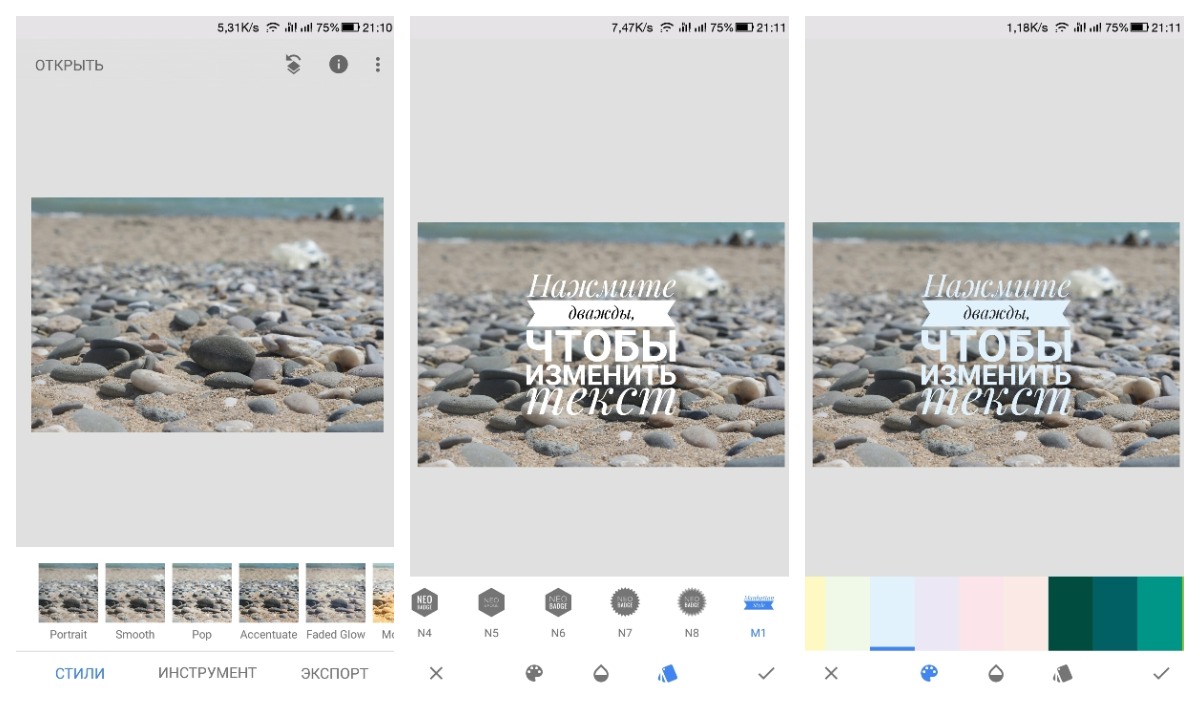Viewport: 1200px width, 711px height.
Task: Open opacity droplet beside the blue palette
Action: [996, 674]
